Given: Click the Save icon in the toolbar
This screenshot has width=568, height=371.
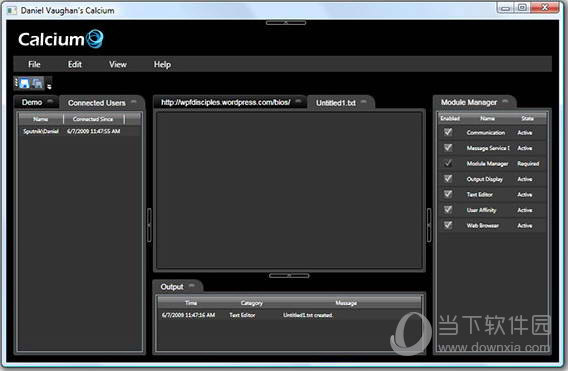Looking at the screenshot, I should click(x=25, y=84).
